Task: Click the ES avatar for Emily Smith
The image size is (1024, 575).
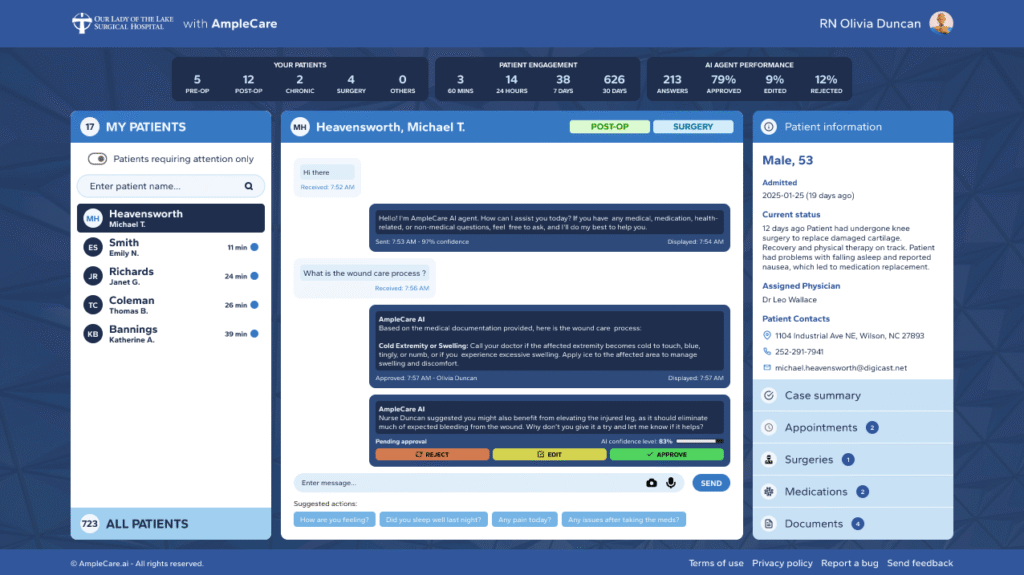Action: (93, 247)
